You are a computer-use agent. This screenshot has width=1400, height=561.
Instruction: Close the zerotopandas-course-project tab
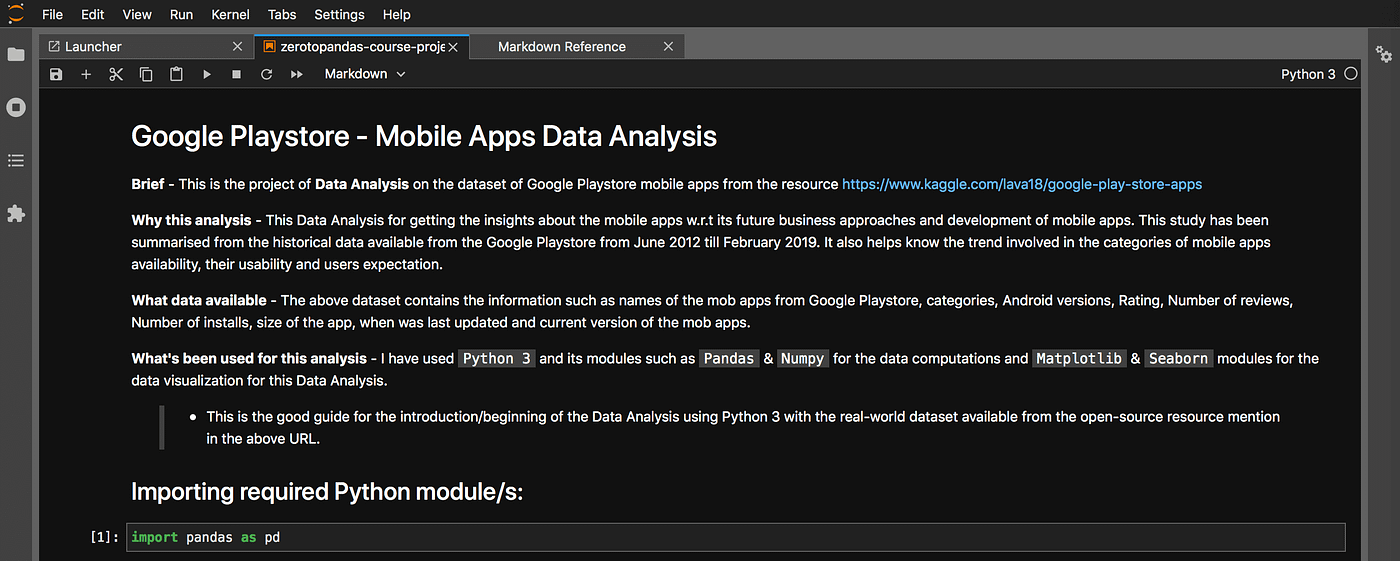(x=453, y=46)
